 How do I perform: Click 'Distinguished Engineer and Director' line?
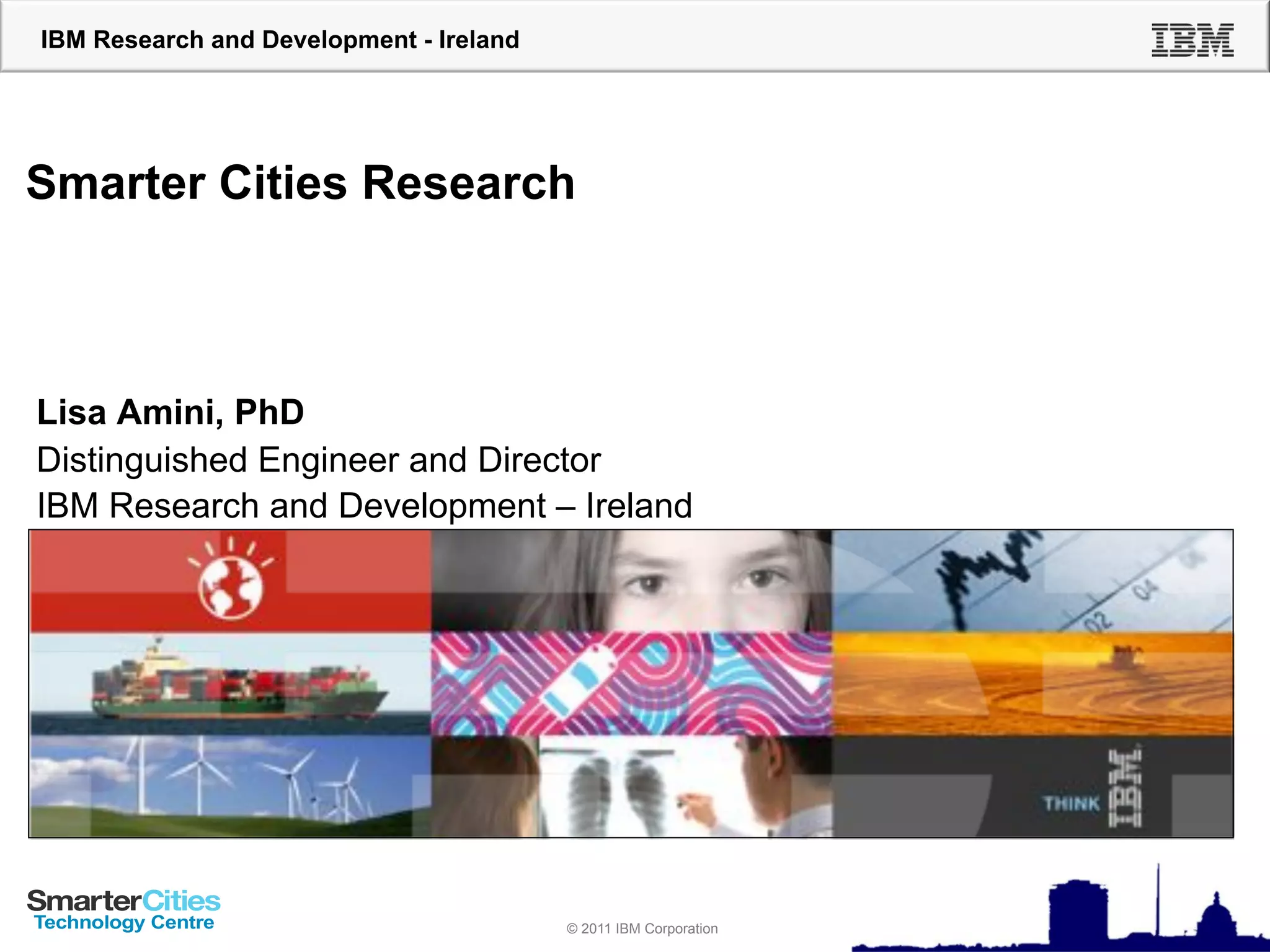point(319,461)
